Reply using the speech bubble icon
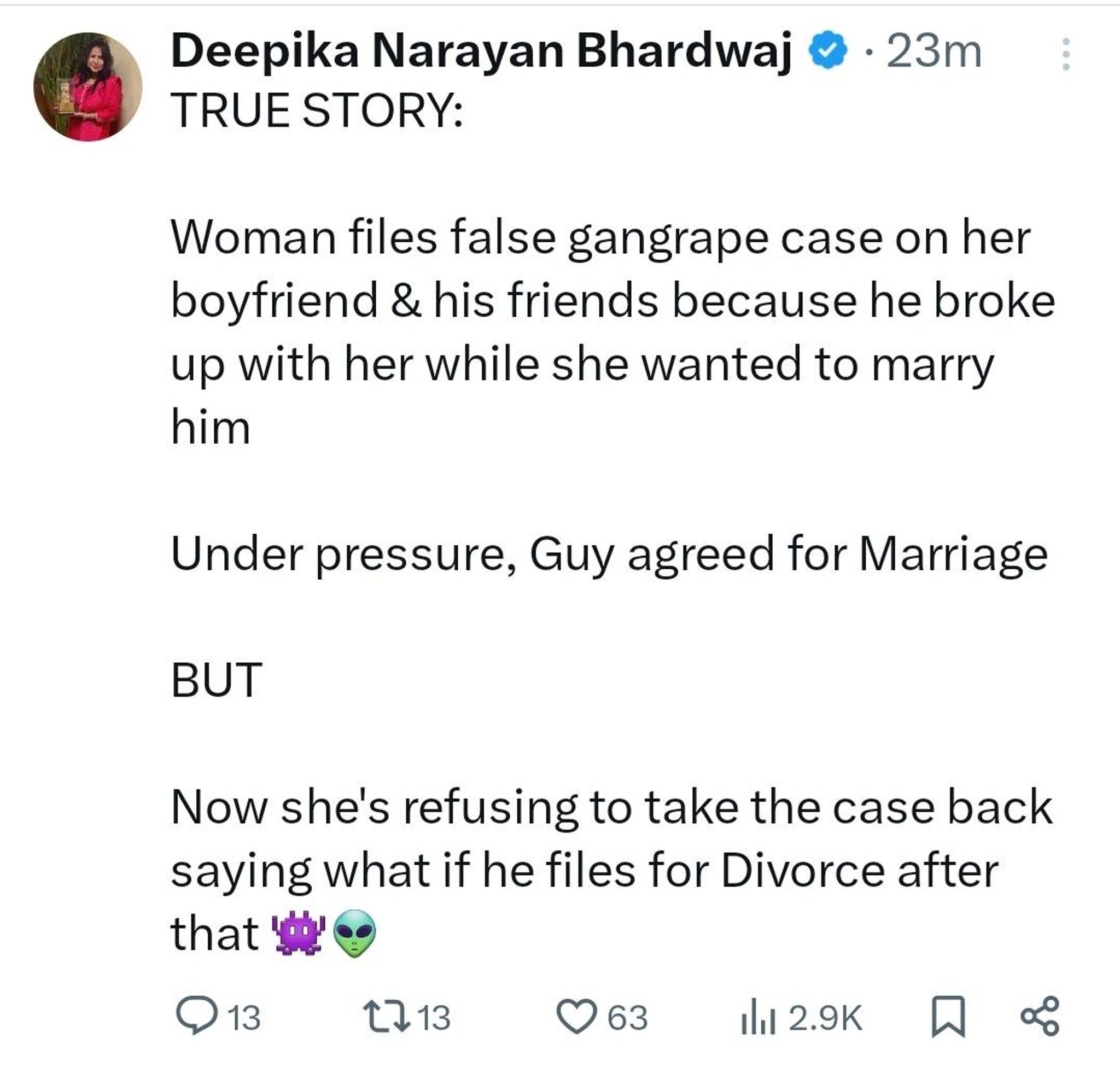Screen dimensions: 1120x1067 pyautogui.click(x=196, y=1017)
